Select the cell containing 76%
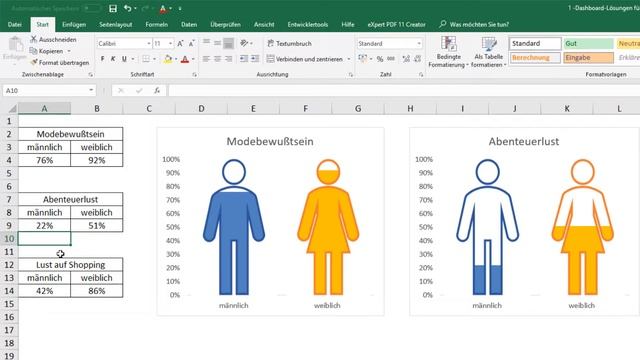The image size is (640, 360). (44, 160)
